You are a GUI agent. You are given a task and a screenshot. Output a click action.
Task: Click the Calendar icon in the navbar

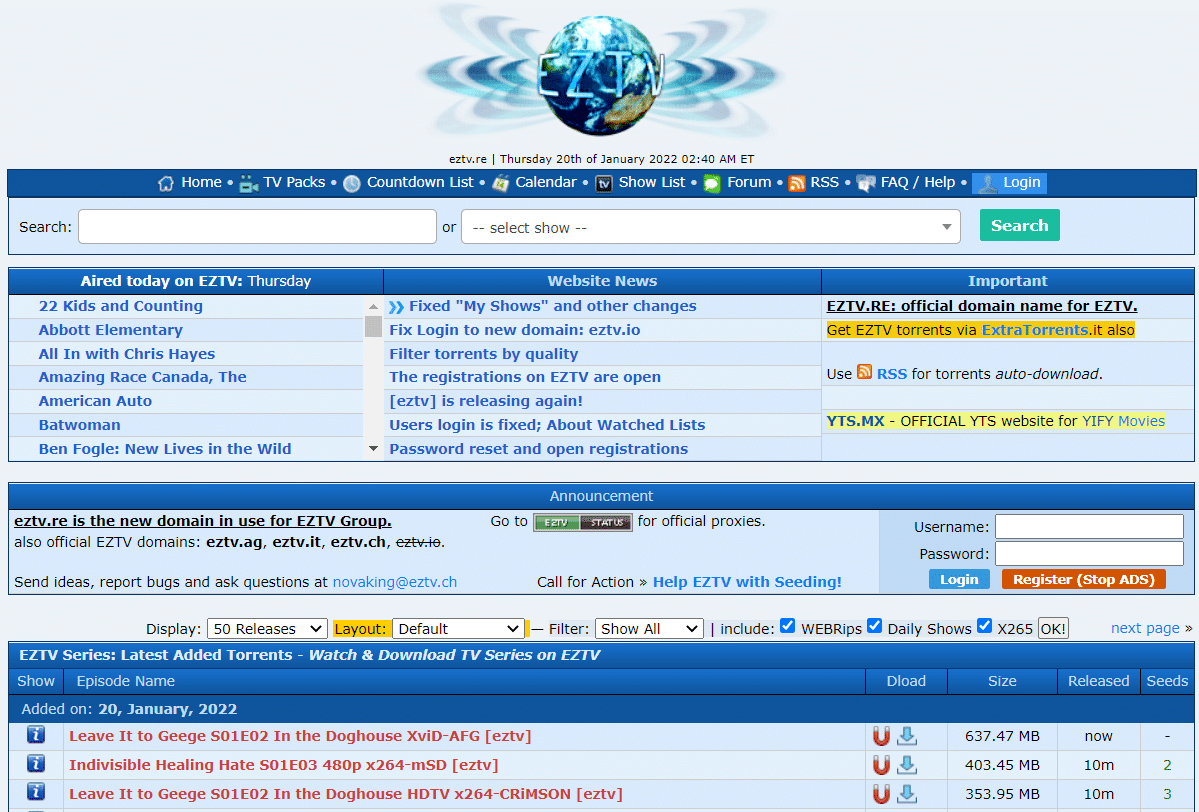(x=501, y=182)
